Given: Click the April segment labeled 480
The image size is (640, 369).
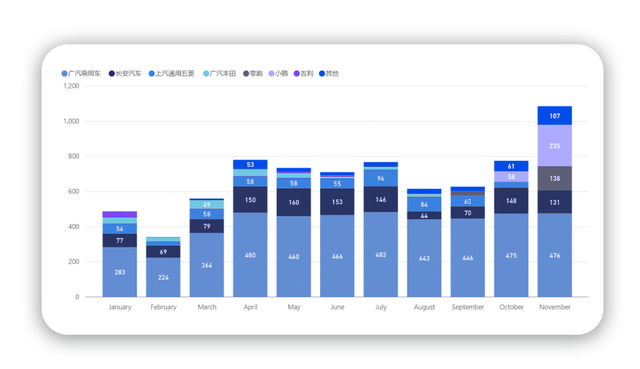Looking at the screenshot, I should pyautogui.click(x=250, y=255).
